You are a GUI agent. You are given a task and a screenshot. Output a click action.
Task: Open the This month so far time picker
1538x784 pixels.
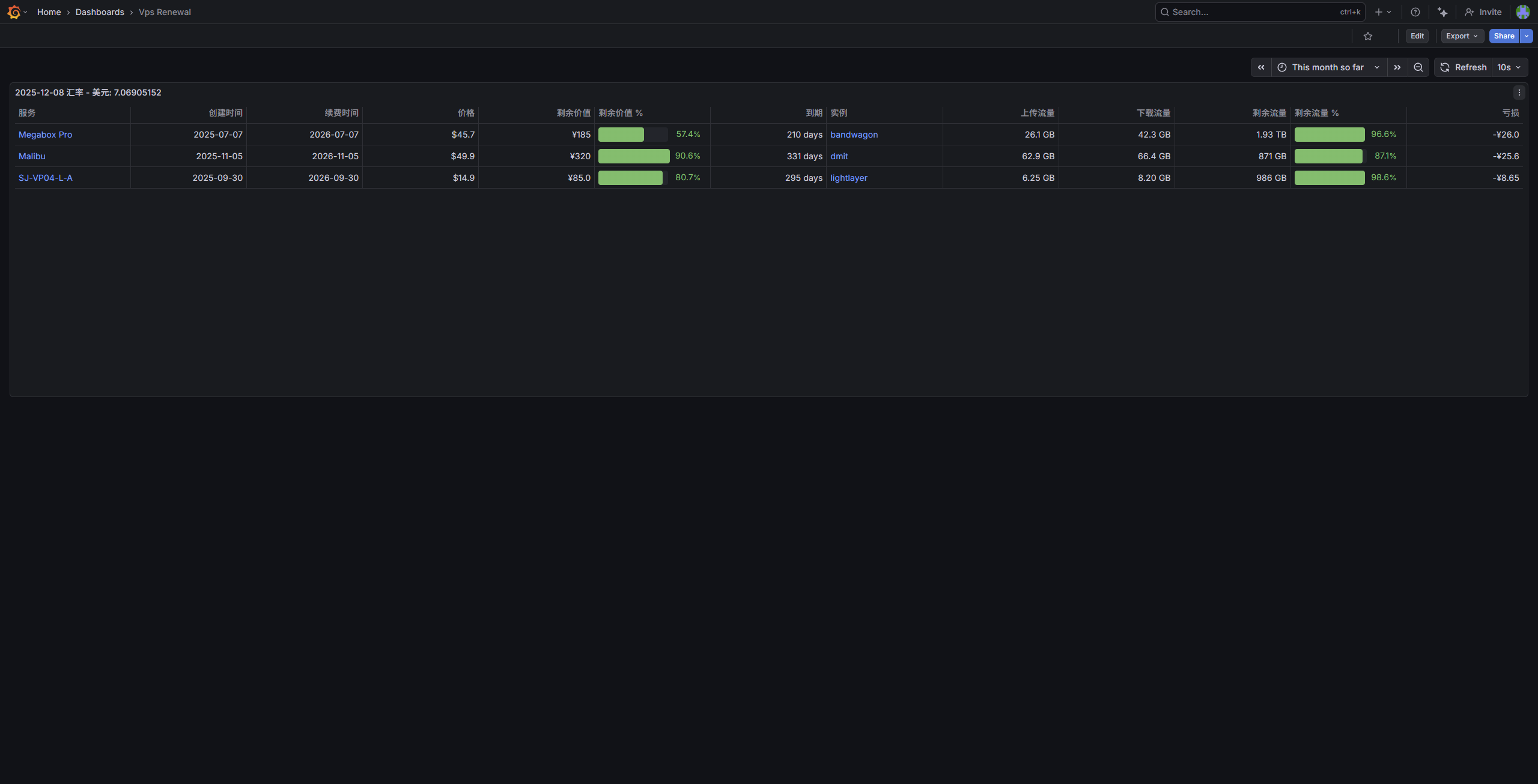pyautogui.click(x=1329, y=67)
